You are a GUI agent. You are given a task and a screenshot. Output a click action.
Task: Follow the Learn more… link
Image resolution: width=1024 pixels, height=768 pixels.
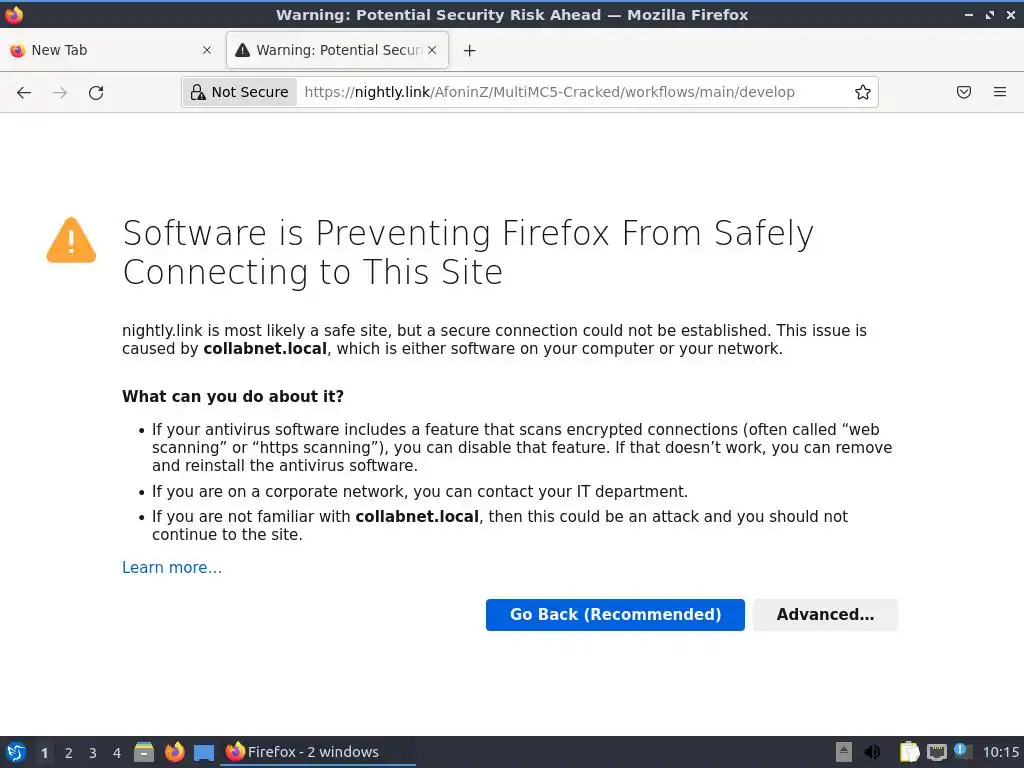point(172,568)
